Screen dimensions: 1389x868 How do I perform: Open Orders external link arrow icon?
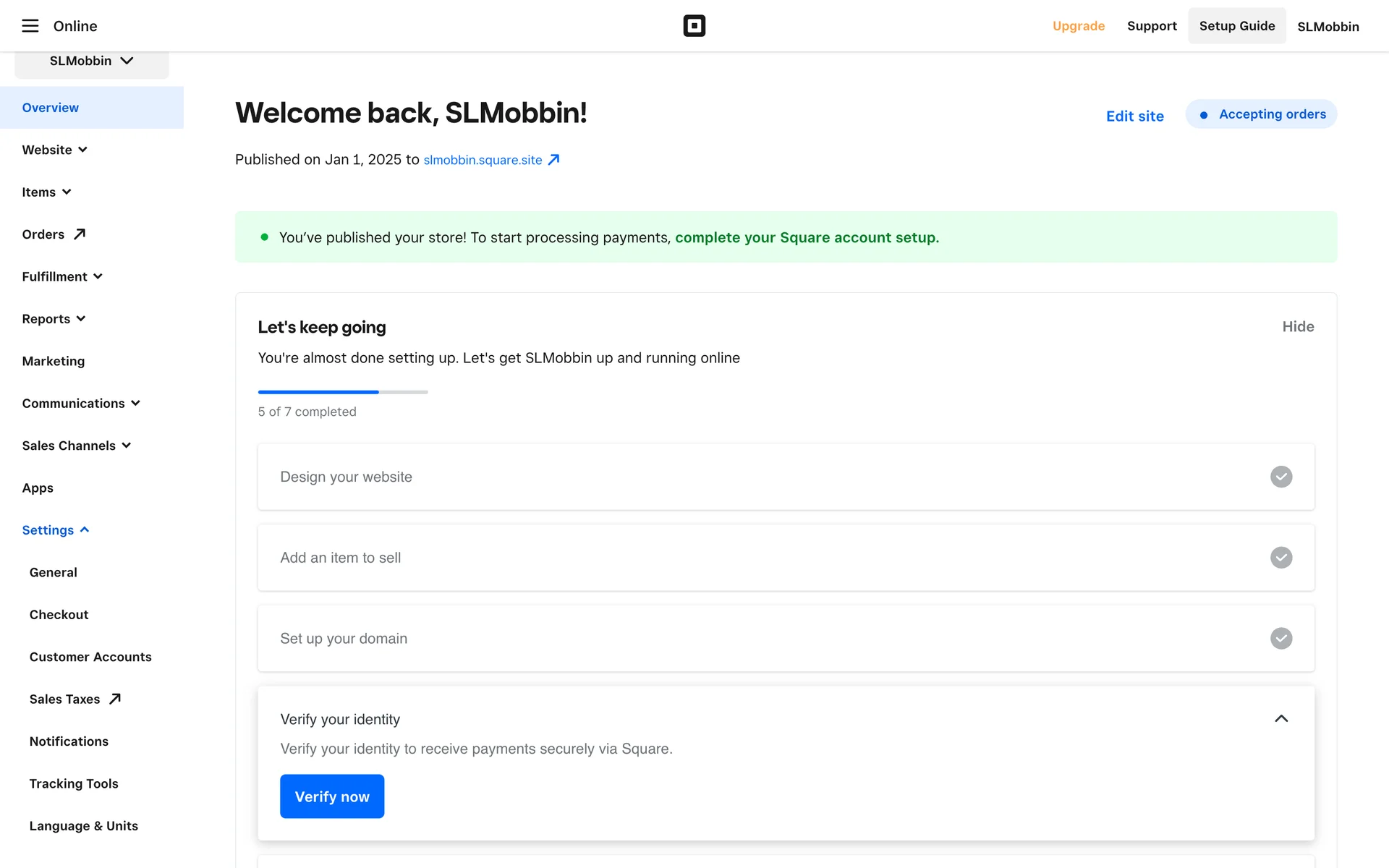coord(80,234)
